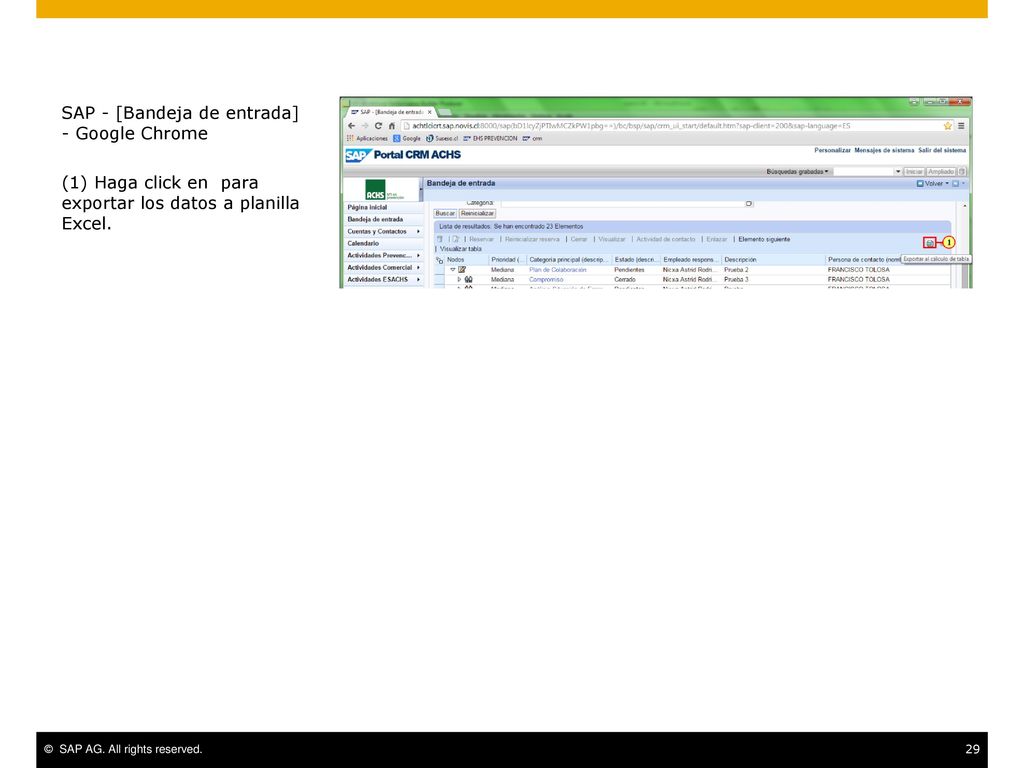Click Elemento siguiente in results toolbar
This screenshot has width=1024, height=768.
point(764,239)
